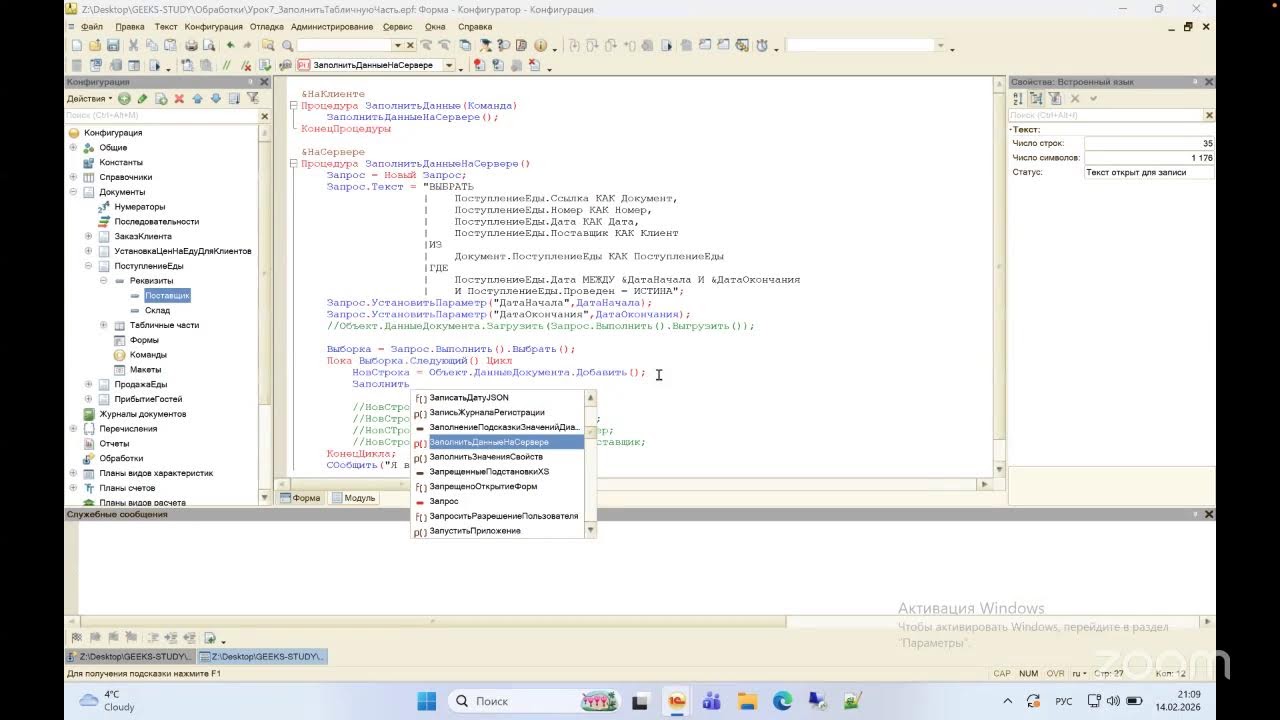This screenshot has height=720, width=1280.
Task: Open the Справка menu
Action: click(474, 26)
